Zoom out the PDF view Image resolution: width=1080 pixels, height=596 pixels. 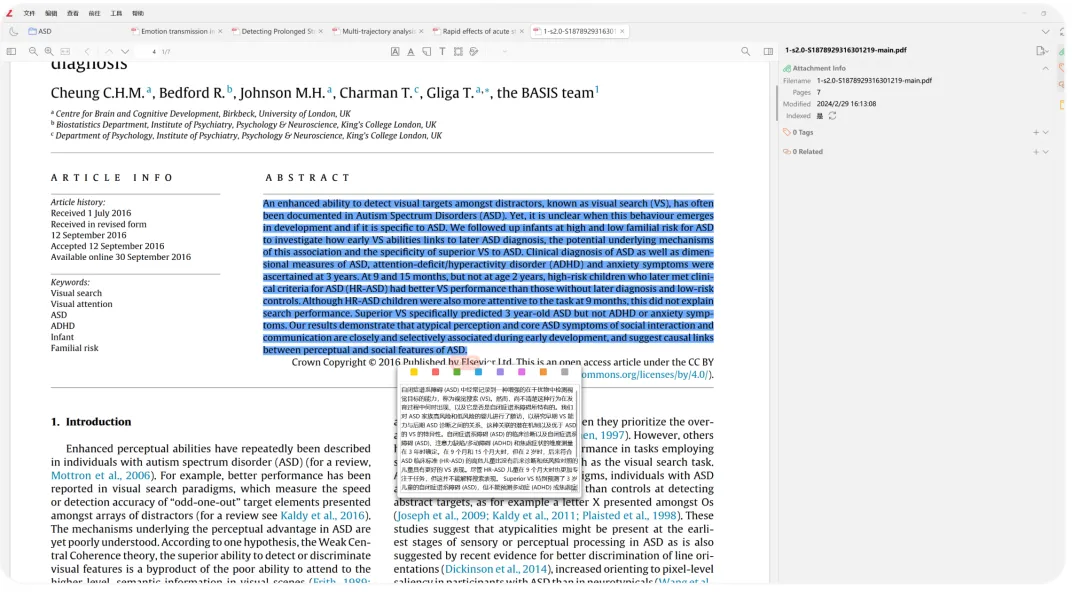pos(33,52)
